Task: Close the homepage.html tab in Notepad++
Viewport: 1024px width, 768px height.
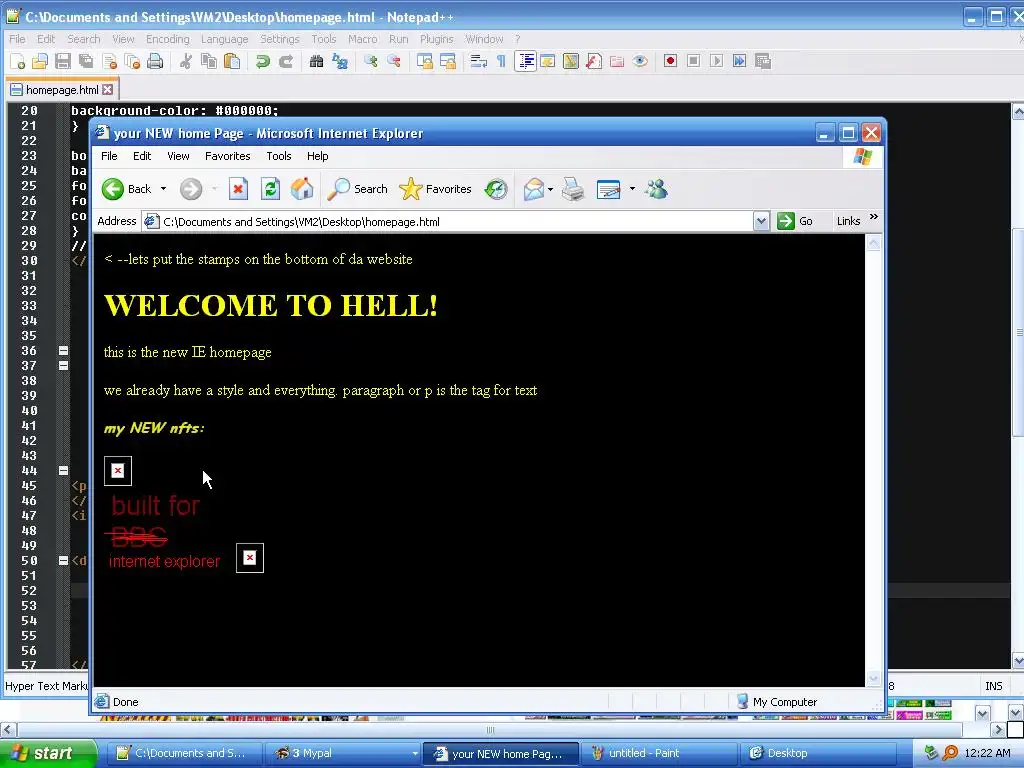Action: [x=108, y=89]
